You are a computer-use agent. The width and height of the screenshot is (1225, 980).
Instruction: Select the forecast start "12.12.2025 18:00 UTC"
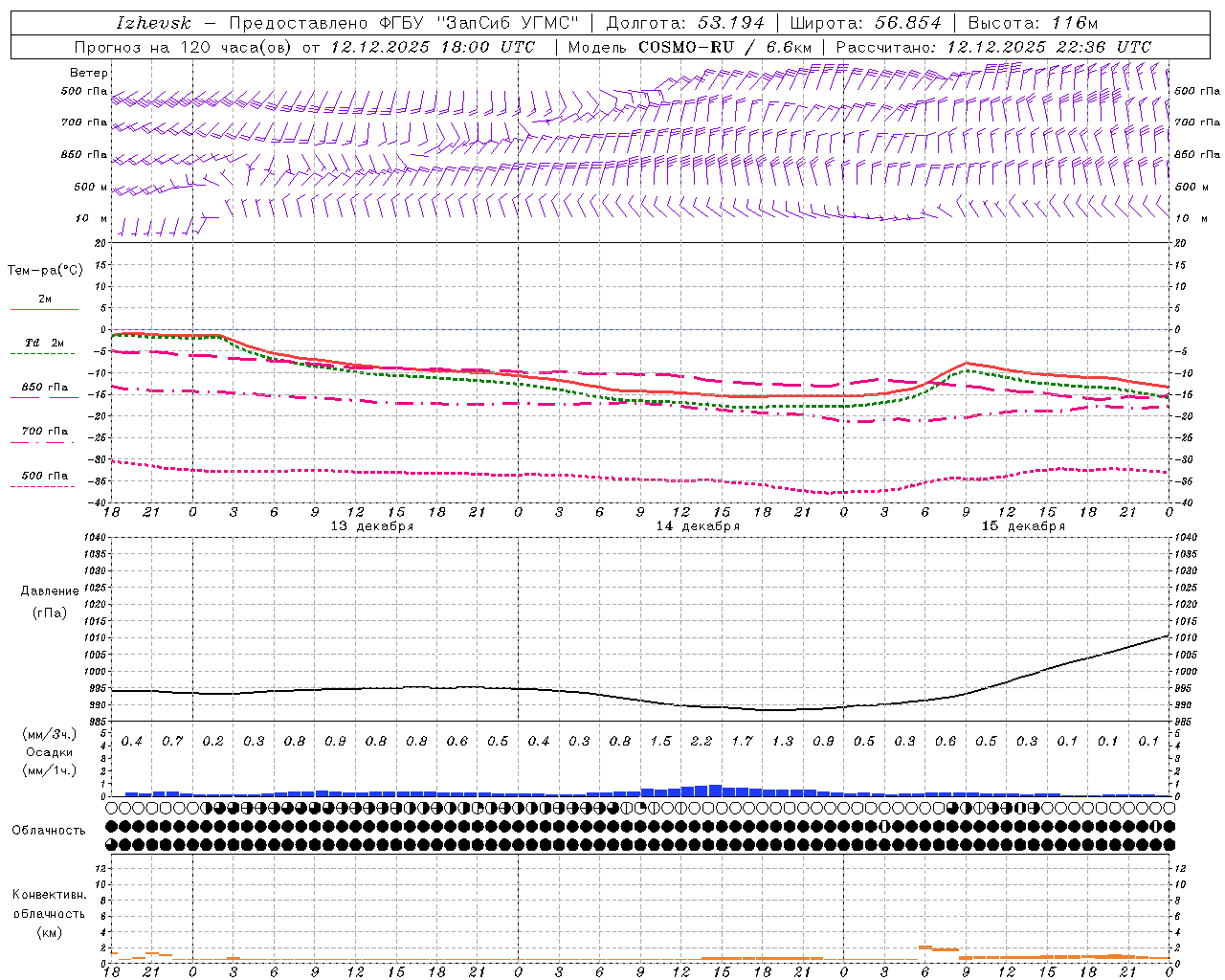pyautogui.click(x=434, y=47)
